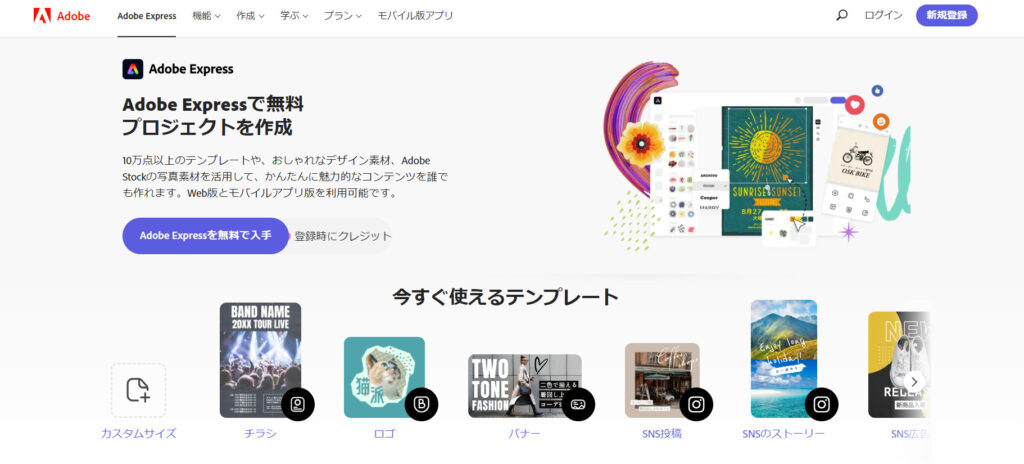The image size is (1024, 464).
Task: Select the mountain holiday story thumbnail
Action: point(784,359)
